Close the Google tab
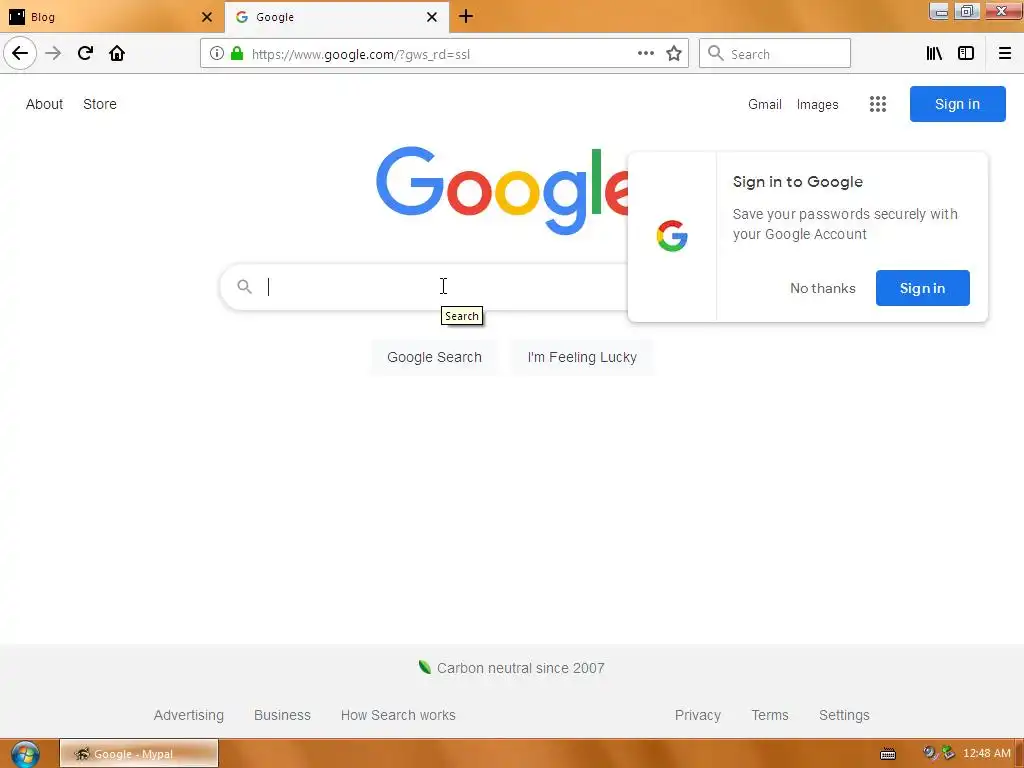This screenshot has height=768, width=1024. (x=432, y=17)
